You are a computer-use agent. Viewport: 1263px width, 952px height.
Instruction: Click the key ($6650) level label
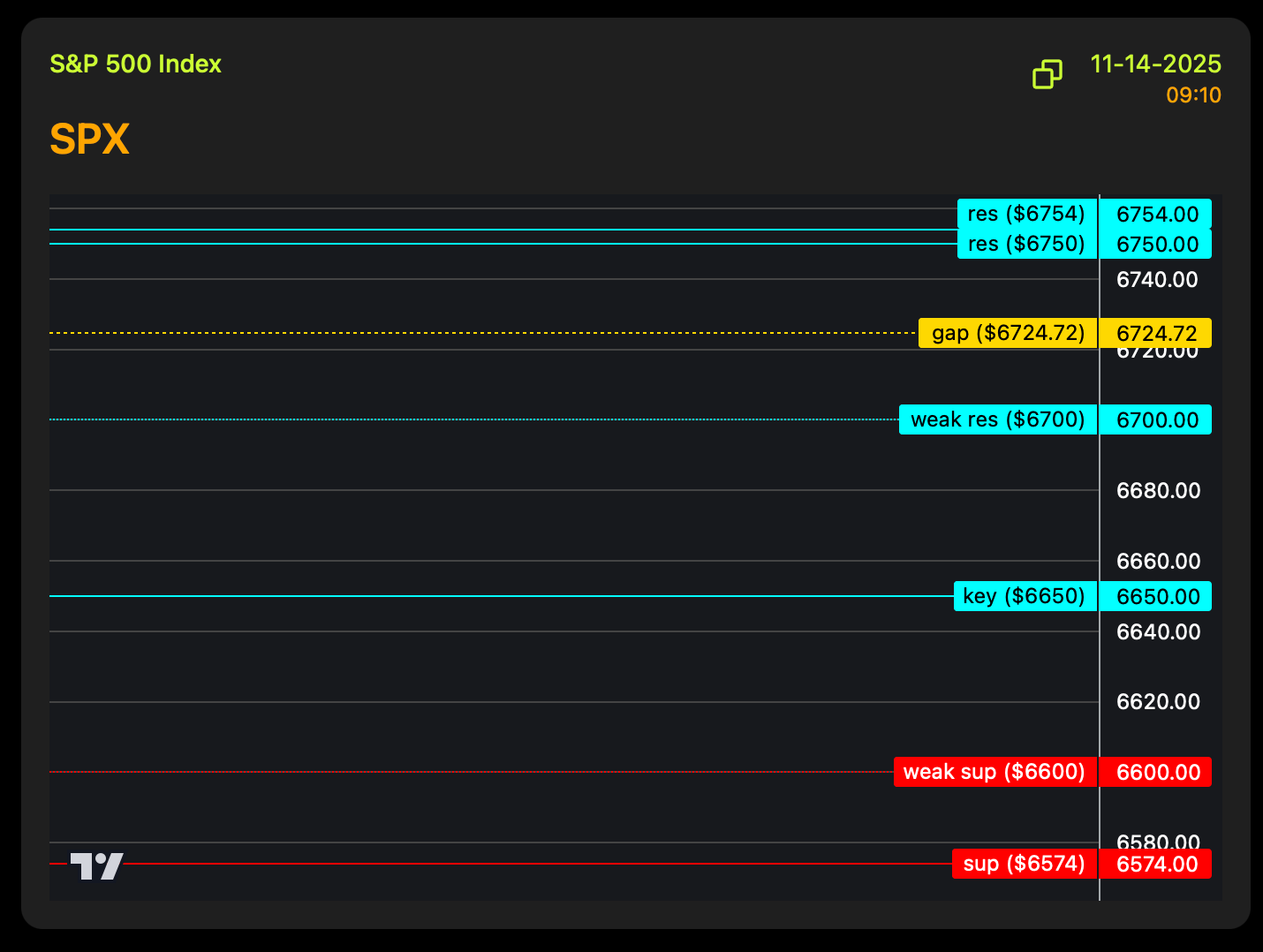tap(1025, 596)
